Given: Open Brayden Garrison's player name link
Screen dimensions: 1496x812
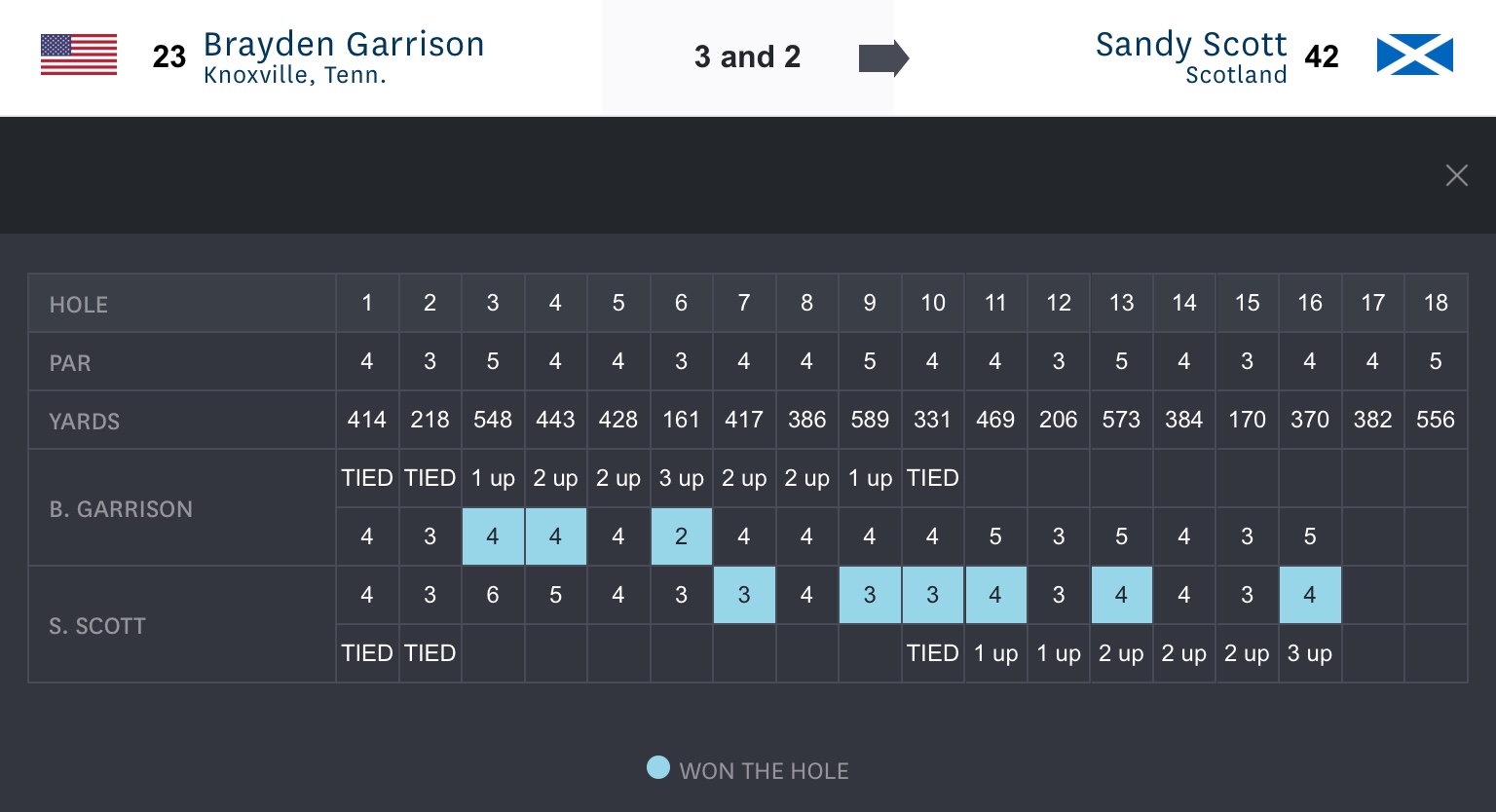Looking at the screenshot, I should 344,45.
